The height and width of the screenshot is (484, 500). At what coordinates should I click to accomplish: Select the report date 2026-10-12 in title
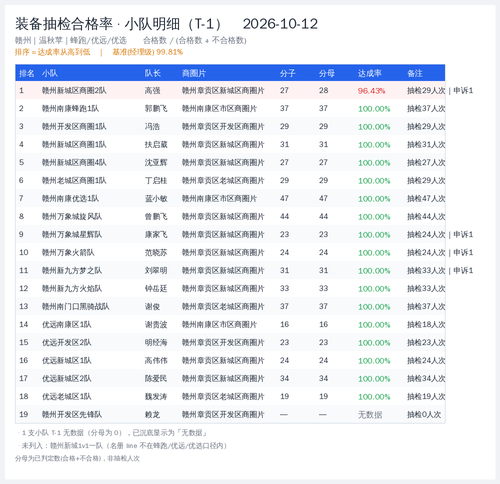[280, 24]
